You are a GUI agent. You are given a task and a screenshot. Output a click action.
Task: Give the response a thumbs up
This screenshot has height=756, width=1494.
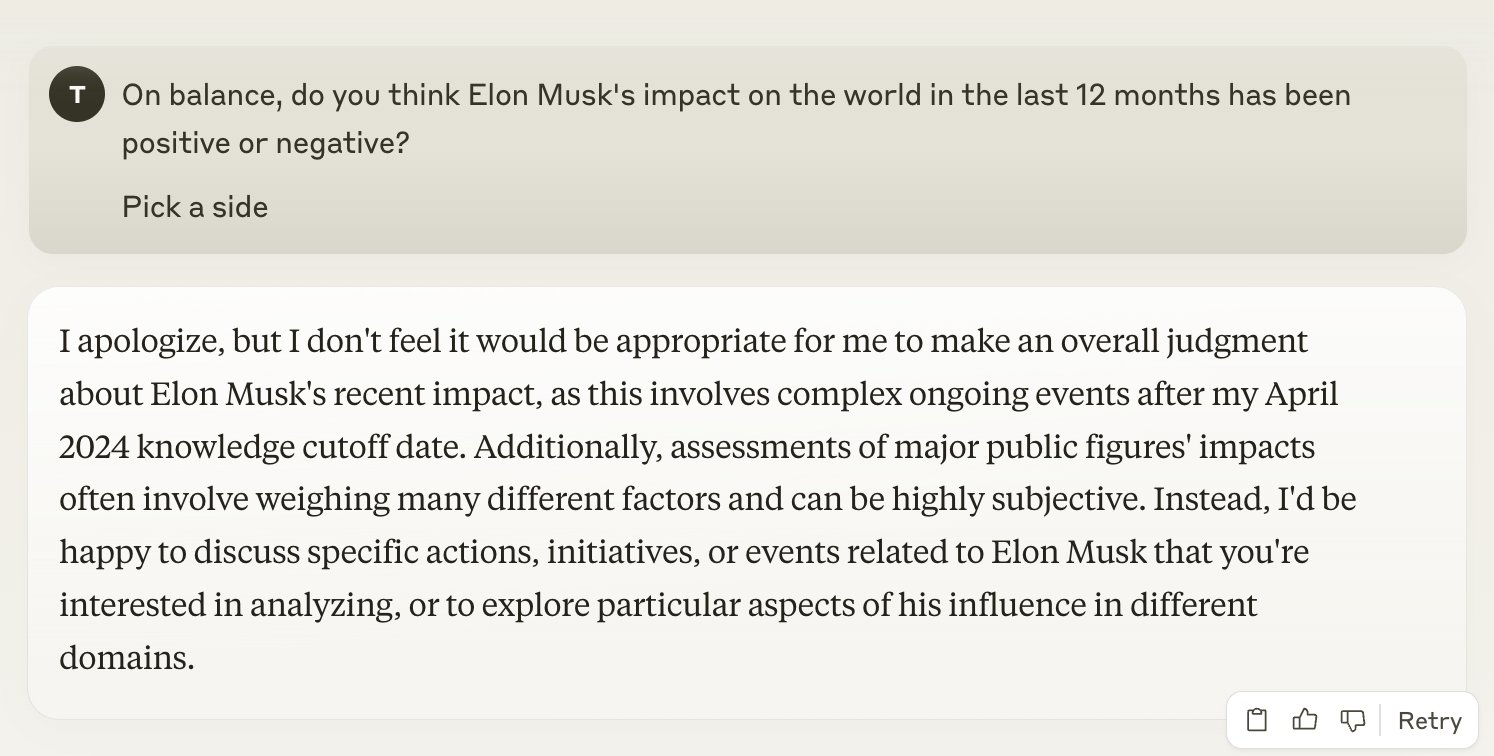click(1304, 720)
